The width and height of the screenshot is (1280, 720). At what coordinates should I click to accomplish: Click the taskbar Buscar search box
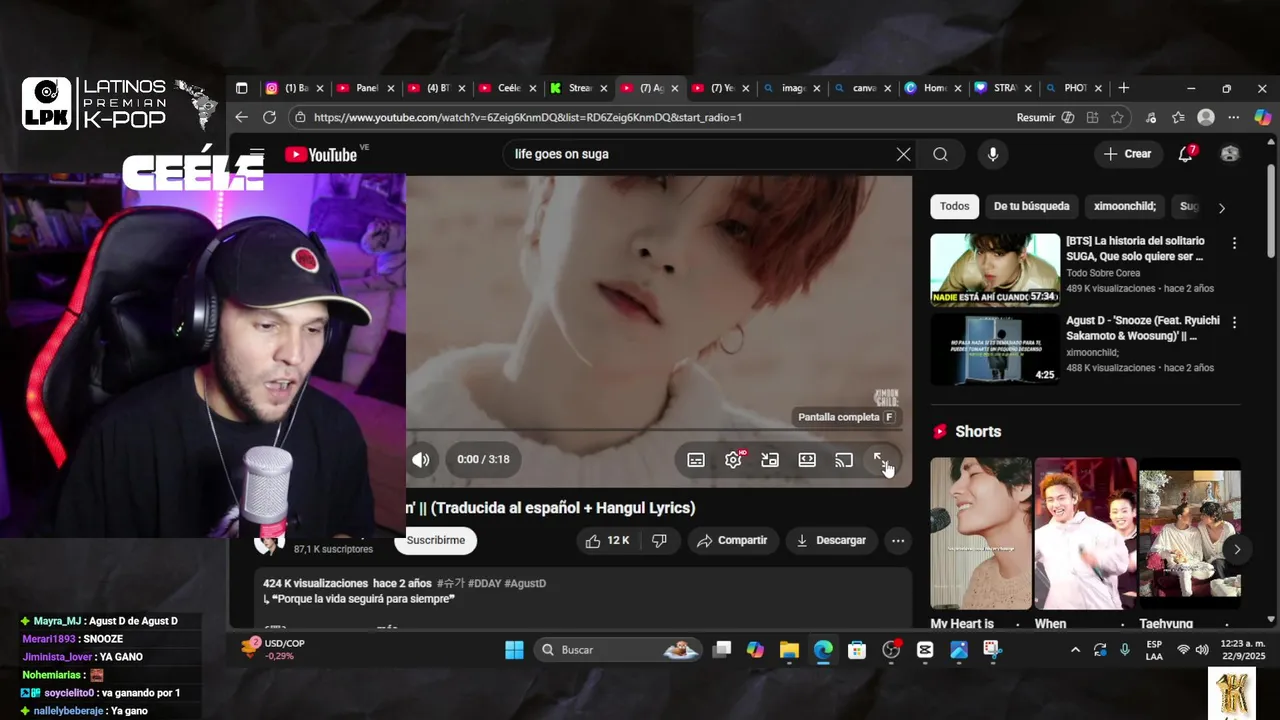tap(619, 650)
